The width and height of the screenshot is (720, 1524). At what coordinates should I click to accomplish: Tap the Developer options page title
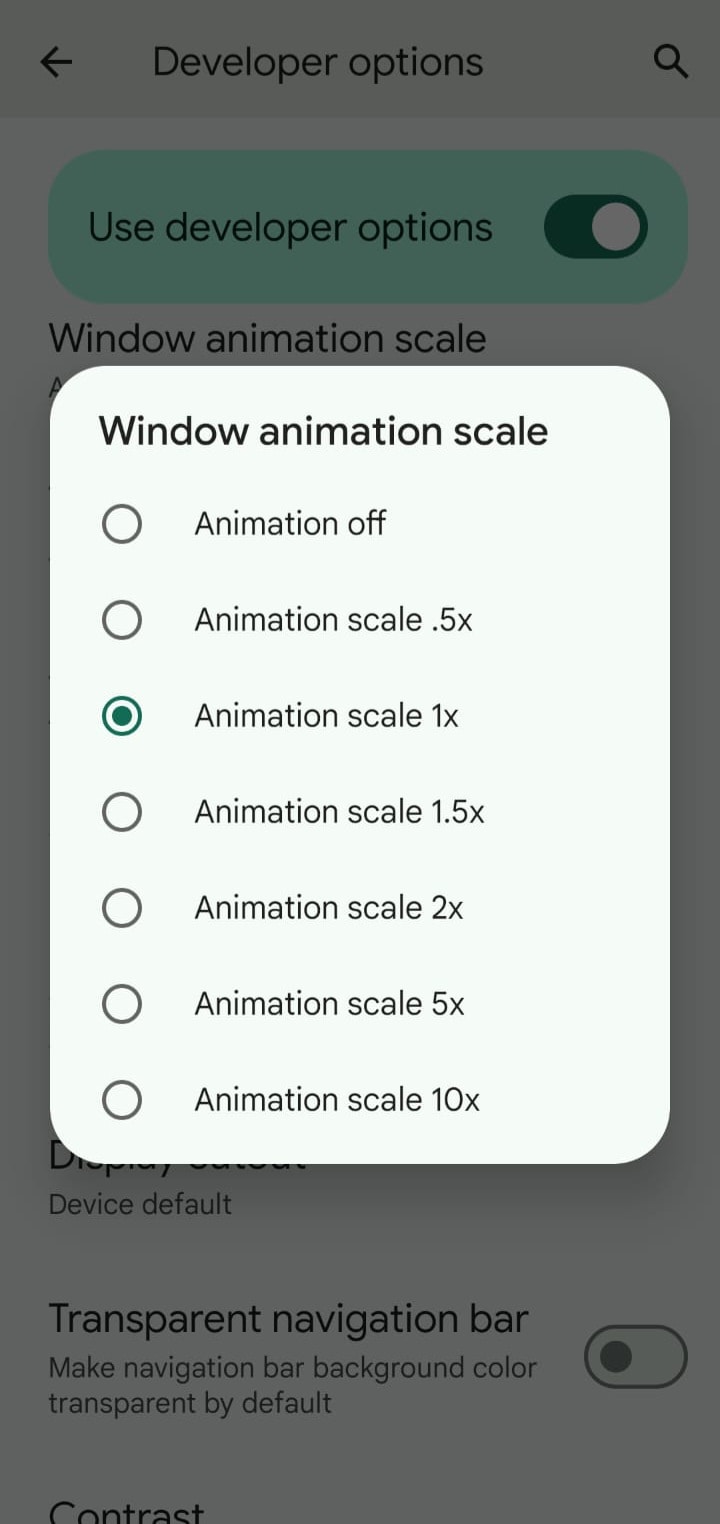pos(317,62)
